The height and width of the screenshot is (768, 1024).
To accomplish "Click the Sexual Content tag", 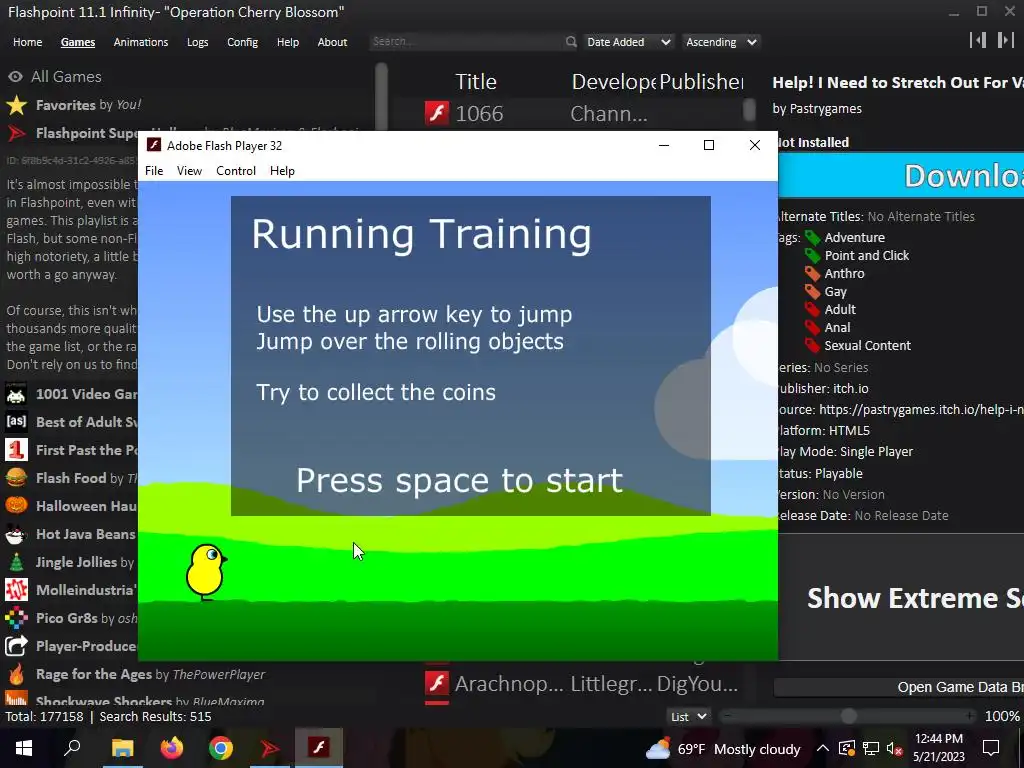I will (867, 345).
